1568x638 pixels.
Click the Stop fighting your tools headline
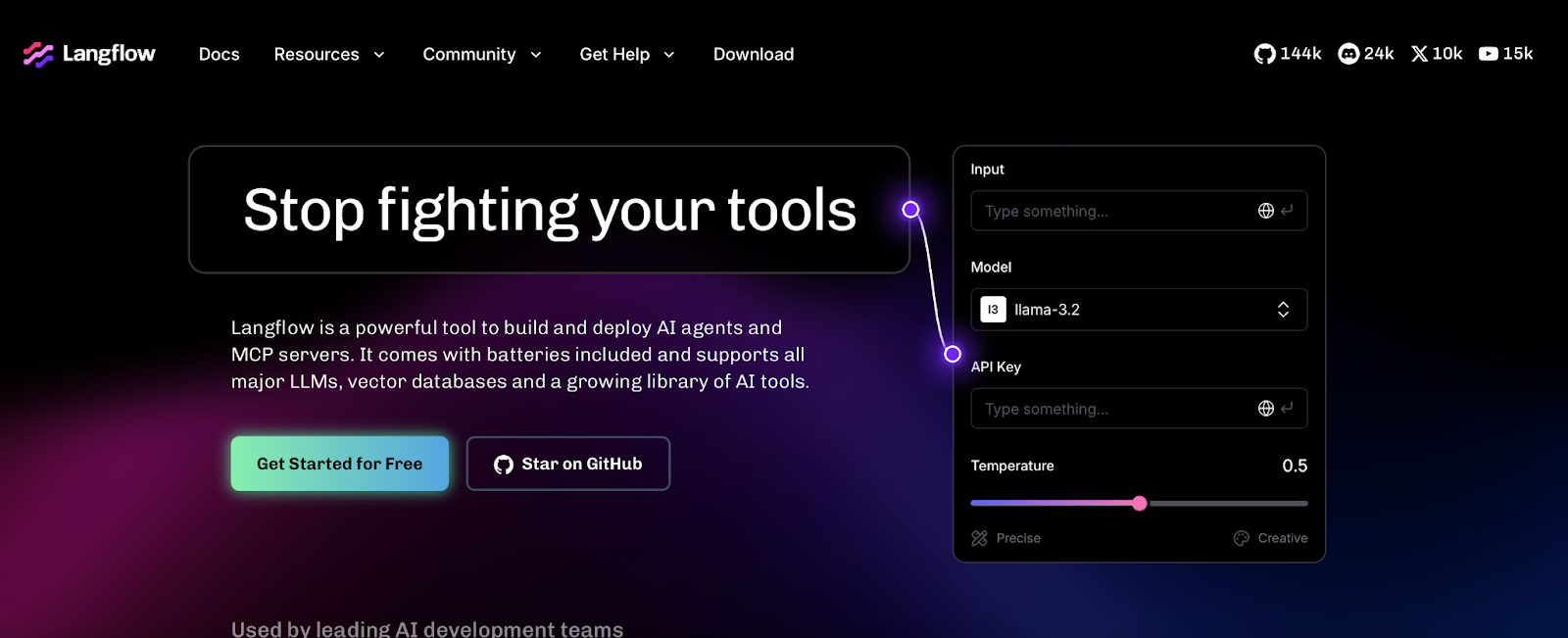pos(550,210)
